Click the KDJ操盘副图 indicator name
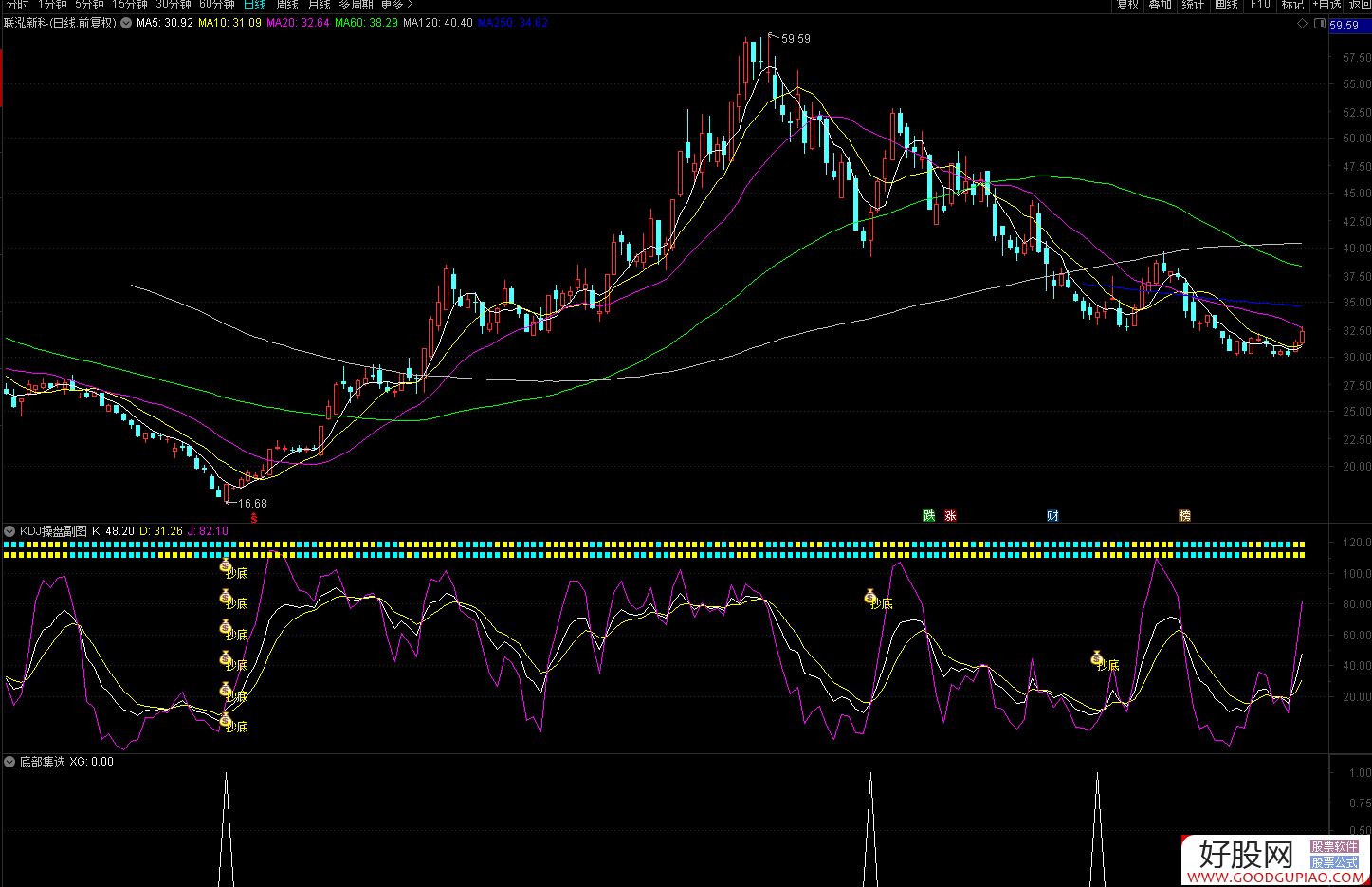The image size is (1372, 887). pyautogui.click(x=53, y=531)
